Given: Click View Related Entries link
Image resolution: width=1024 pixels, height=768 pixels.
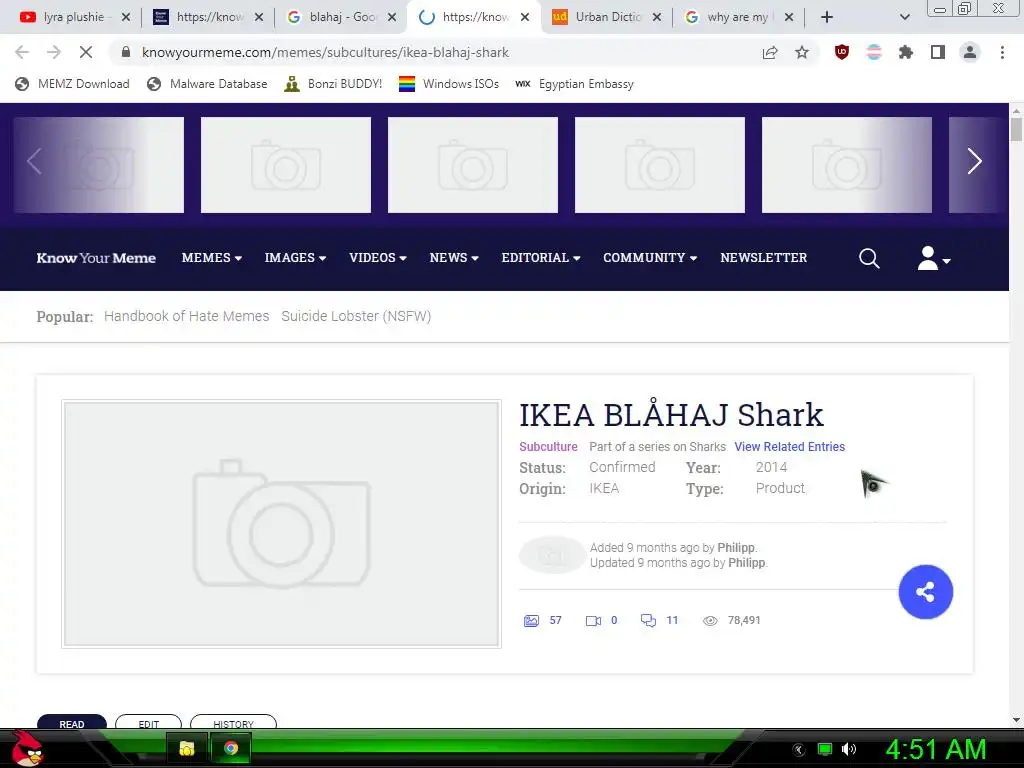Looking at the screenshot, I should point(790,447).
